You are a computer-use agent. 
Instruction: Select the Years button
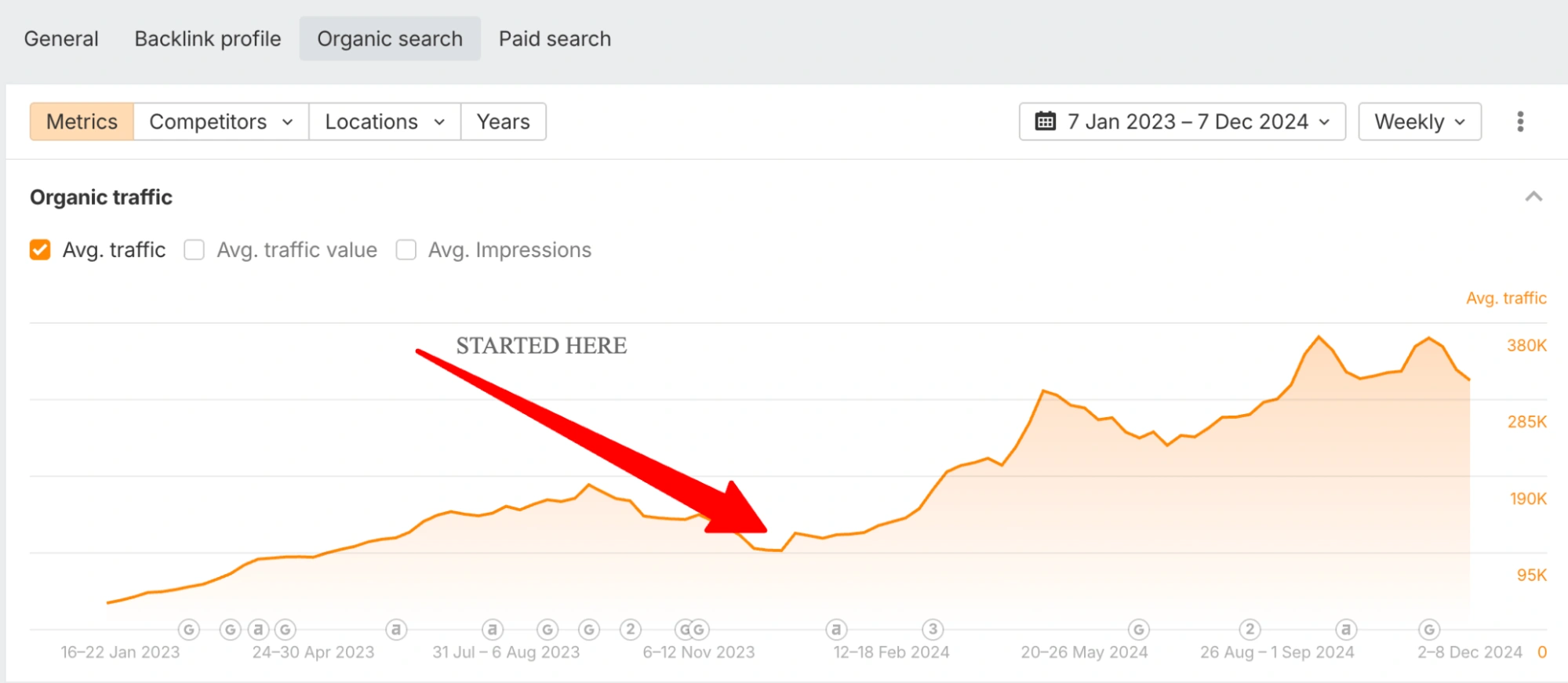tap(503, 122)
